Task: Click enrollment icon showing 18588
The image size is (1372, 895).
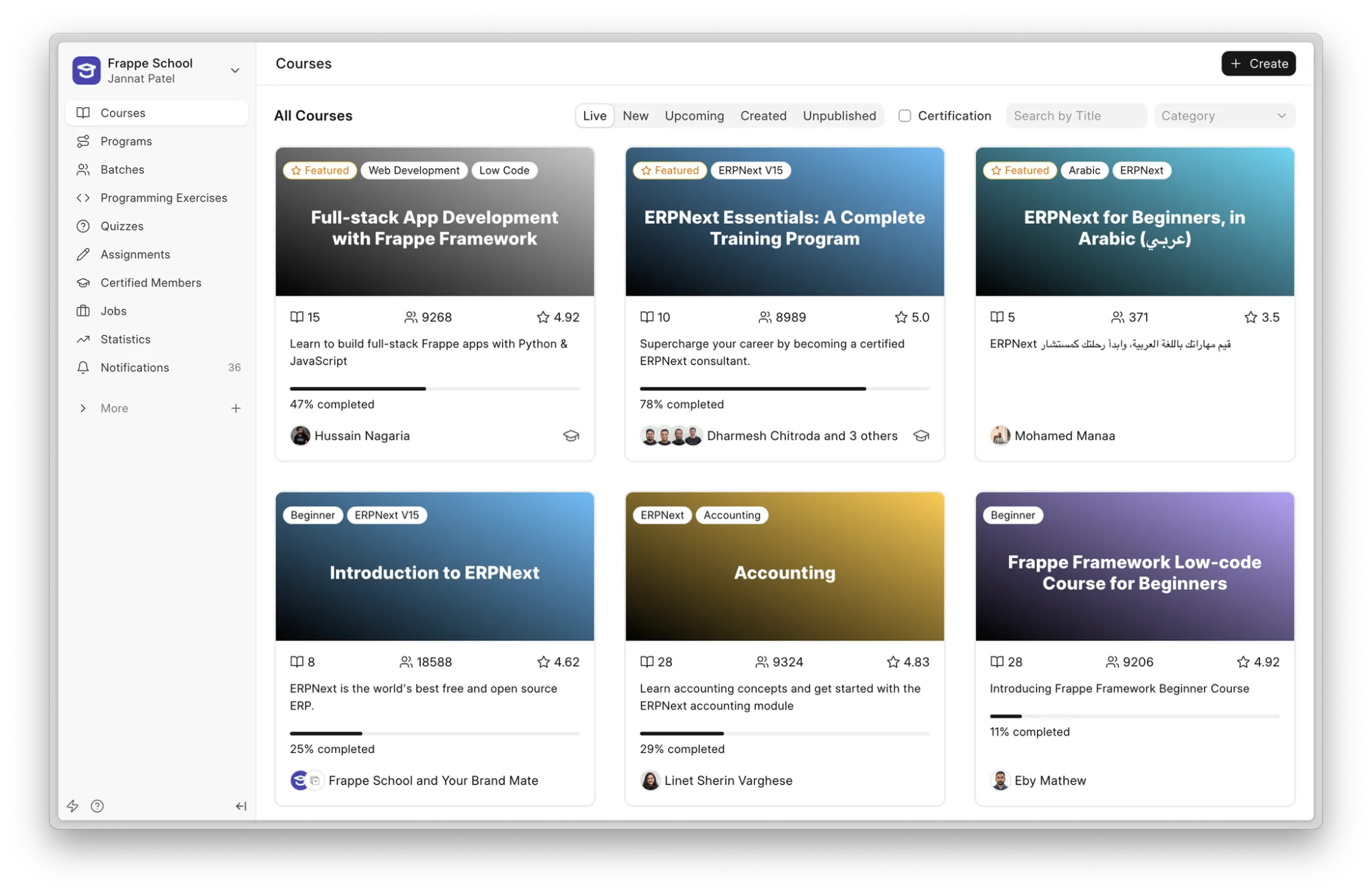Action: point(406,662)
